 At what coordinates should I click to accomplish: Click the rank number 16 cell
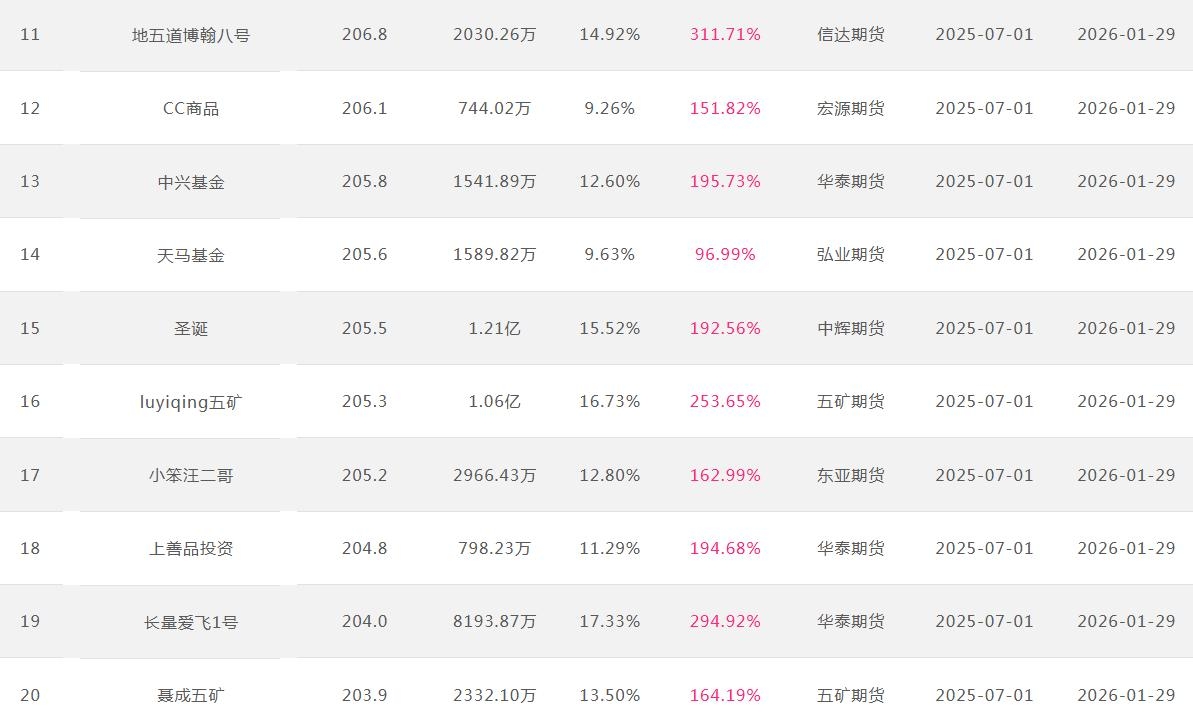coord(30,402)
